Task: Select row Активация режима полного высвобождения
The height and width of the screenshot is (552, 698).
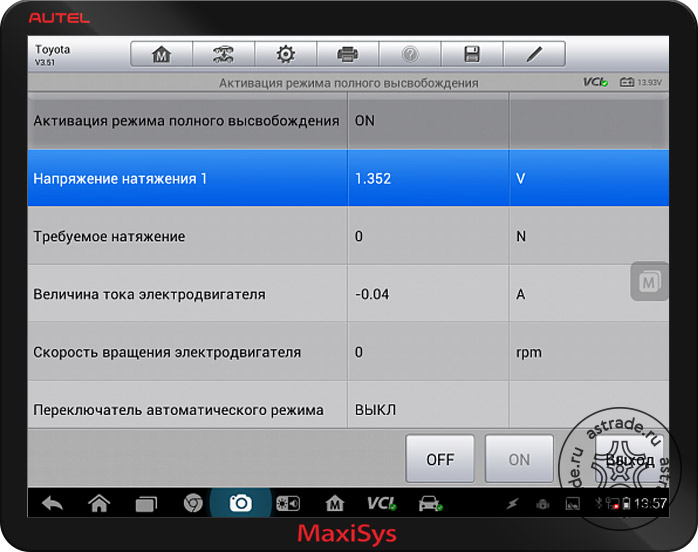Action: pos(348,121)
